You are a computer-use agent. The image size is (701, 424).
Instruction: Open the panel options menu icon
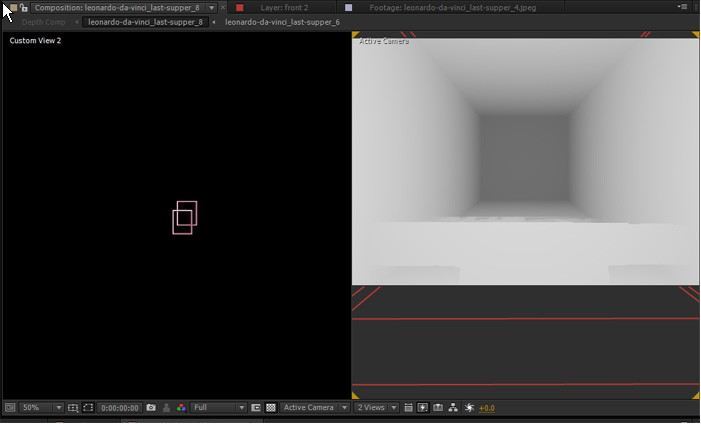point(683,7)
